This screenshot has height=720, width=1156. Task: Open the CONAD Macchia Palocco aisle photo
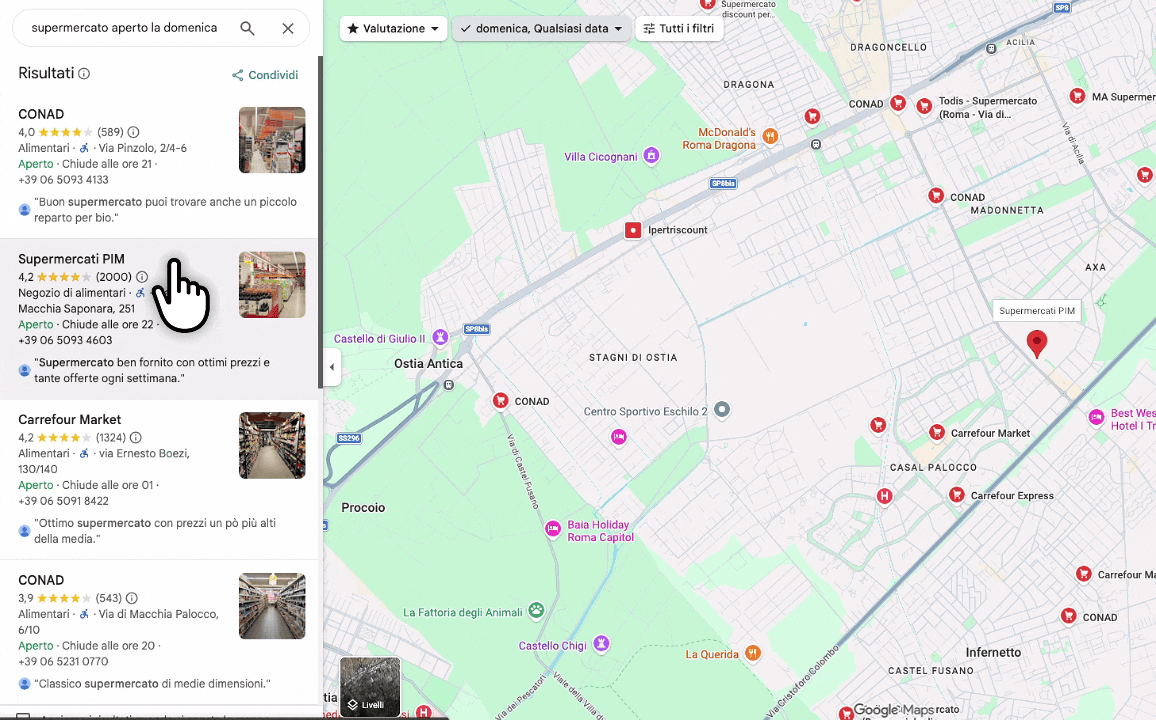click(x=272, y=606)
